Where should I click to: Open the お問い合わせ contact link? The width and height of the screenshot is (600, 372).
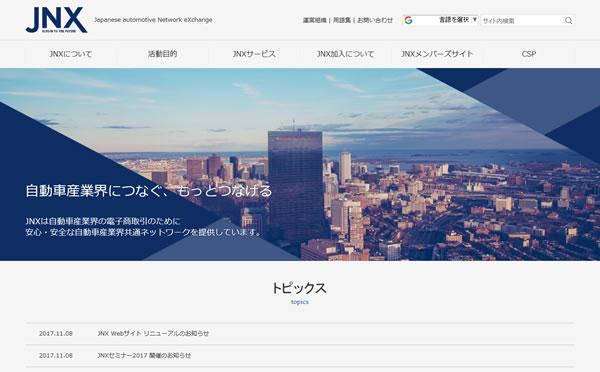(x=375, y=20)
